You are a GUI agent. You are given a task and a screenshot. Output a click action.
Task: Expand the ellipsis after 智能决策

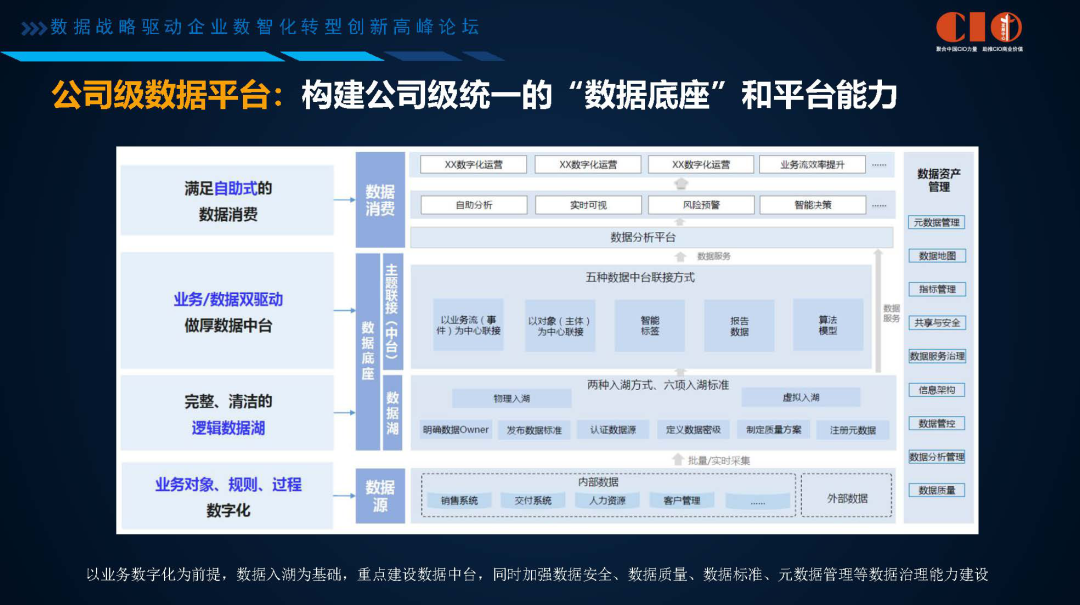(x=879, y=205)
